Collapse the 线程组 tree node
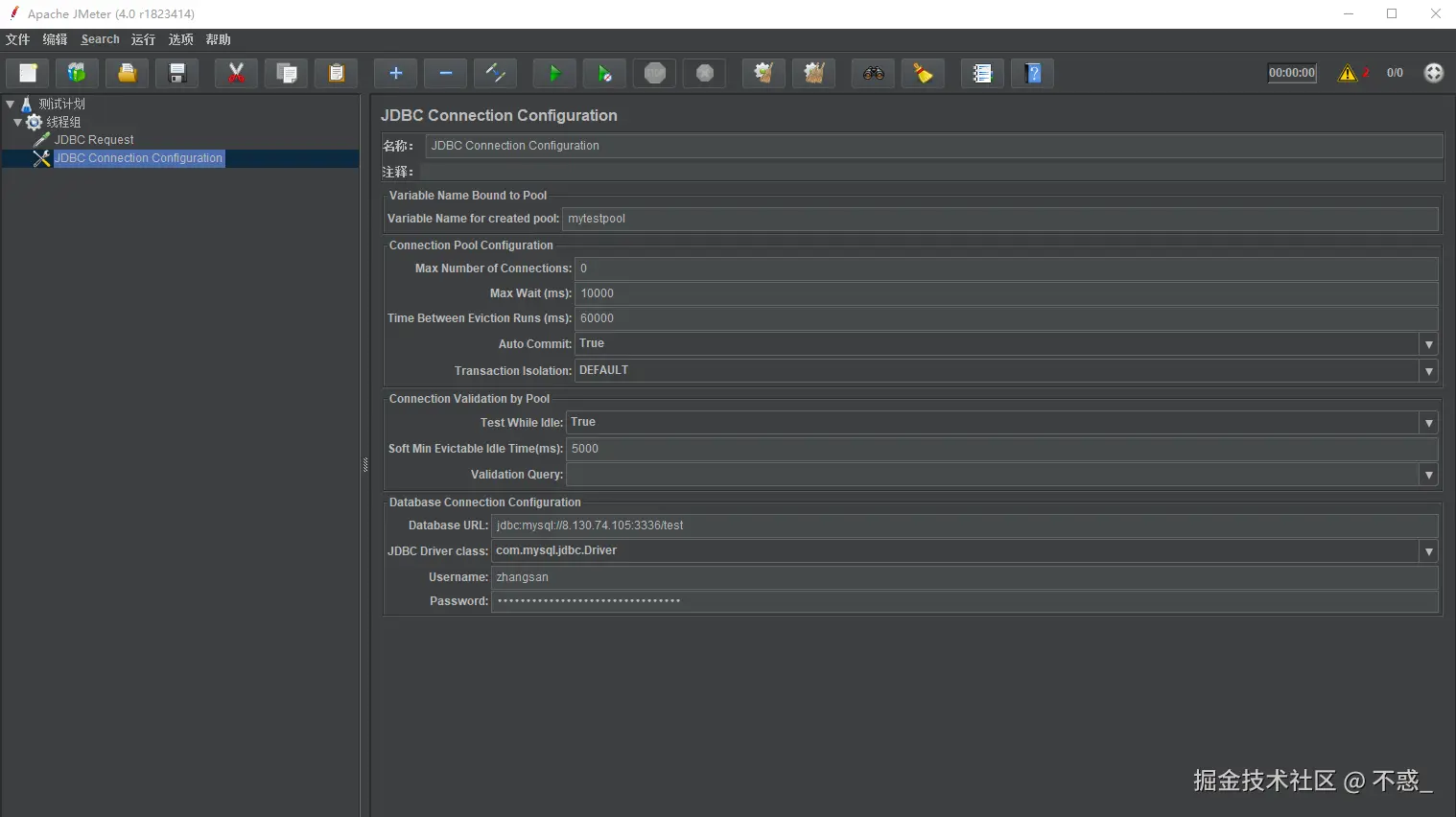 (x=18, y=122)
